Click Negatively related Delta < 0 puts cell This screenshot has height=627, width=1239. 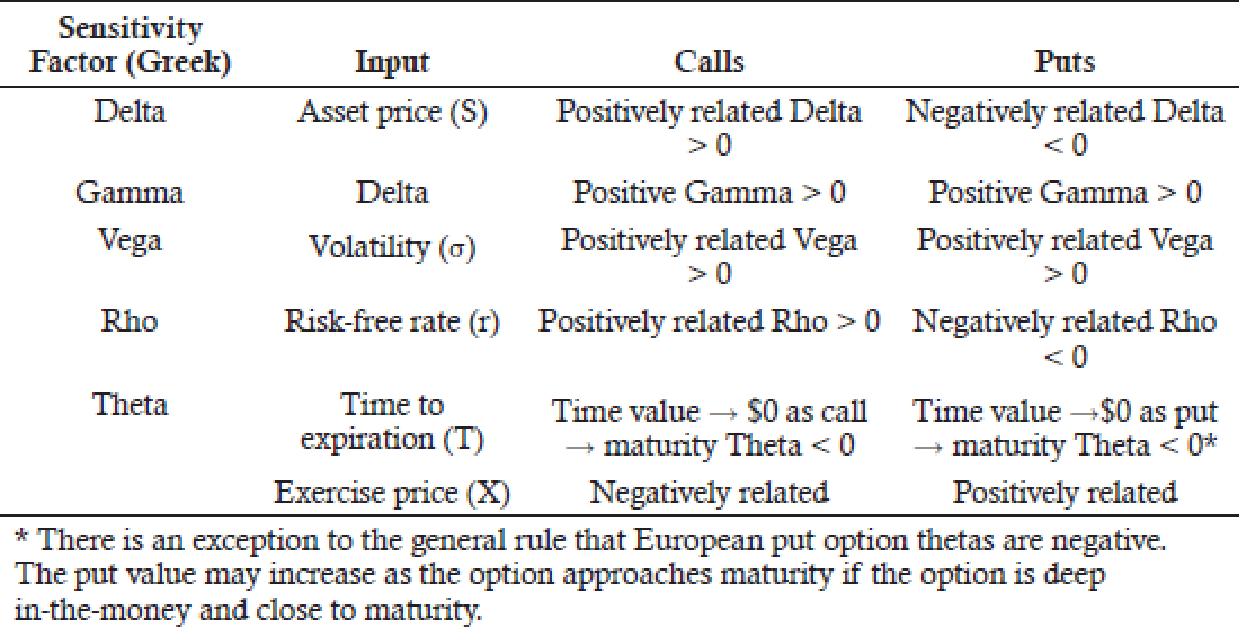pos(1065,128)
